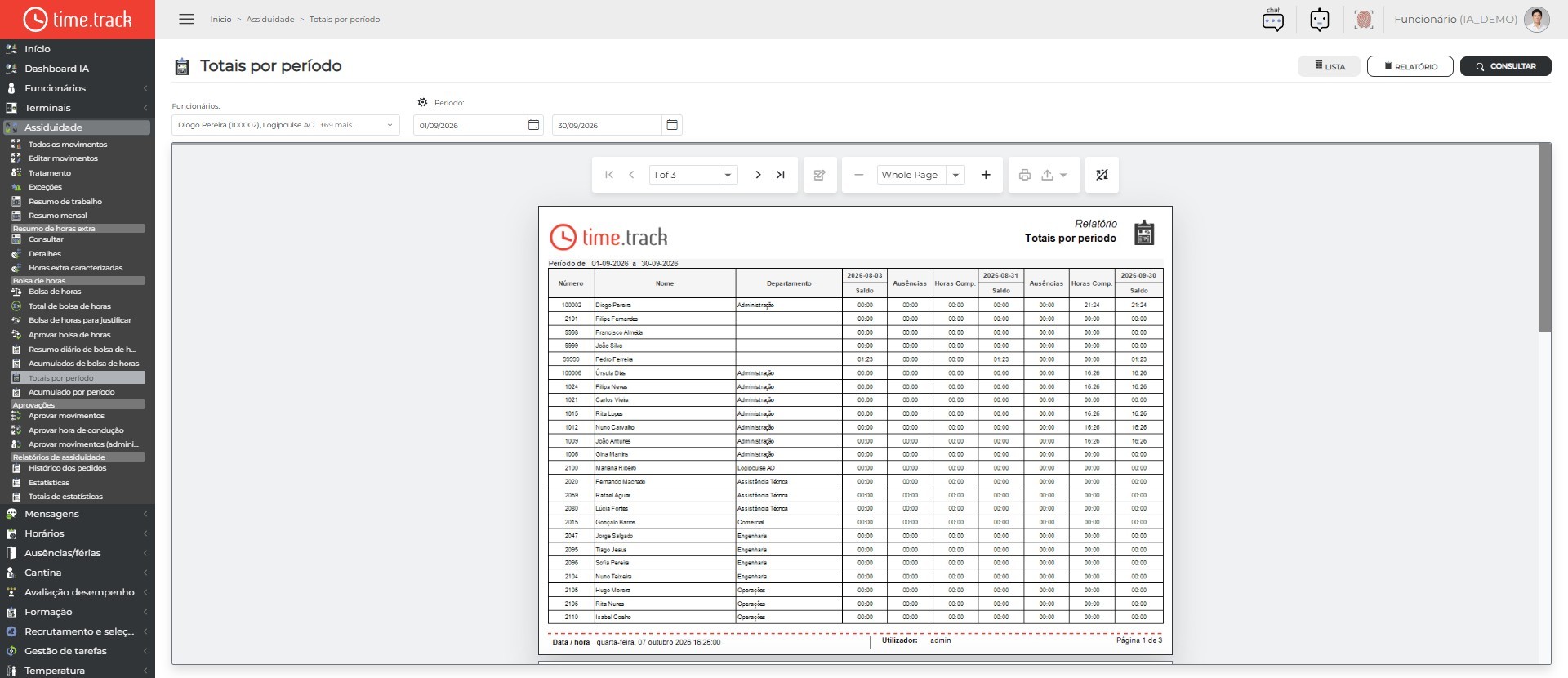Click the report viewer vertical scrollbar
This screenshot has width=1568, height=678.
[1544, 239]
